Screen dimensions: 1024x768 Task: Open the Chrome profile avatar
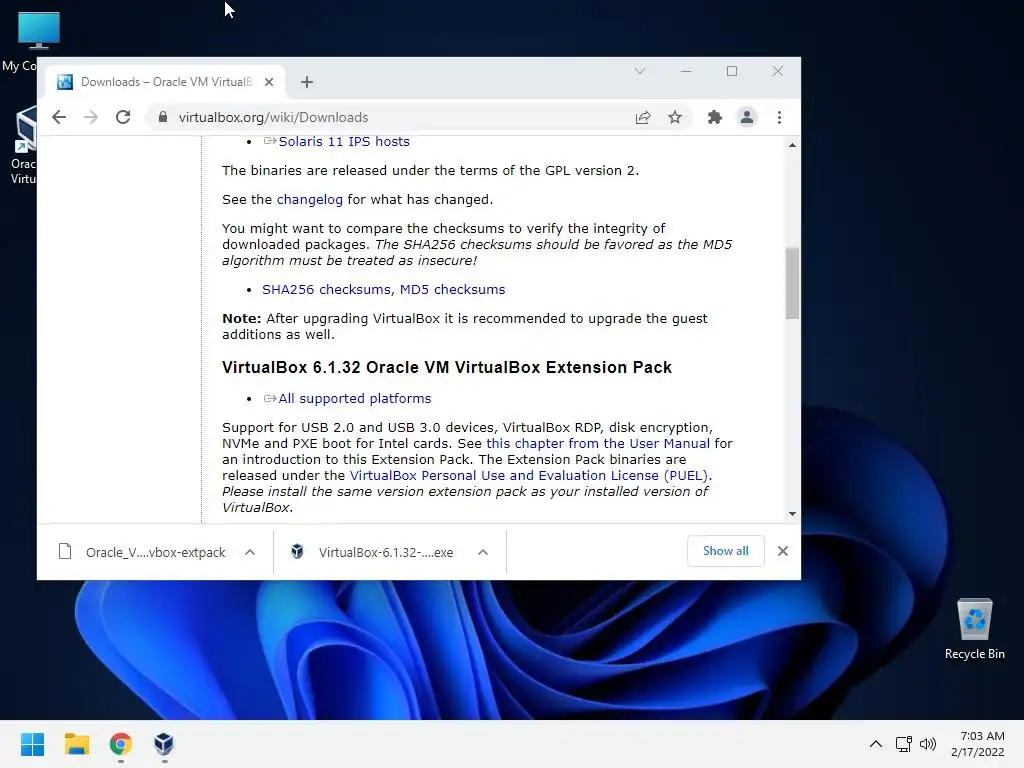point(746,117)
